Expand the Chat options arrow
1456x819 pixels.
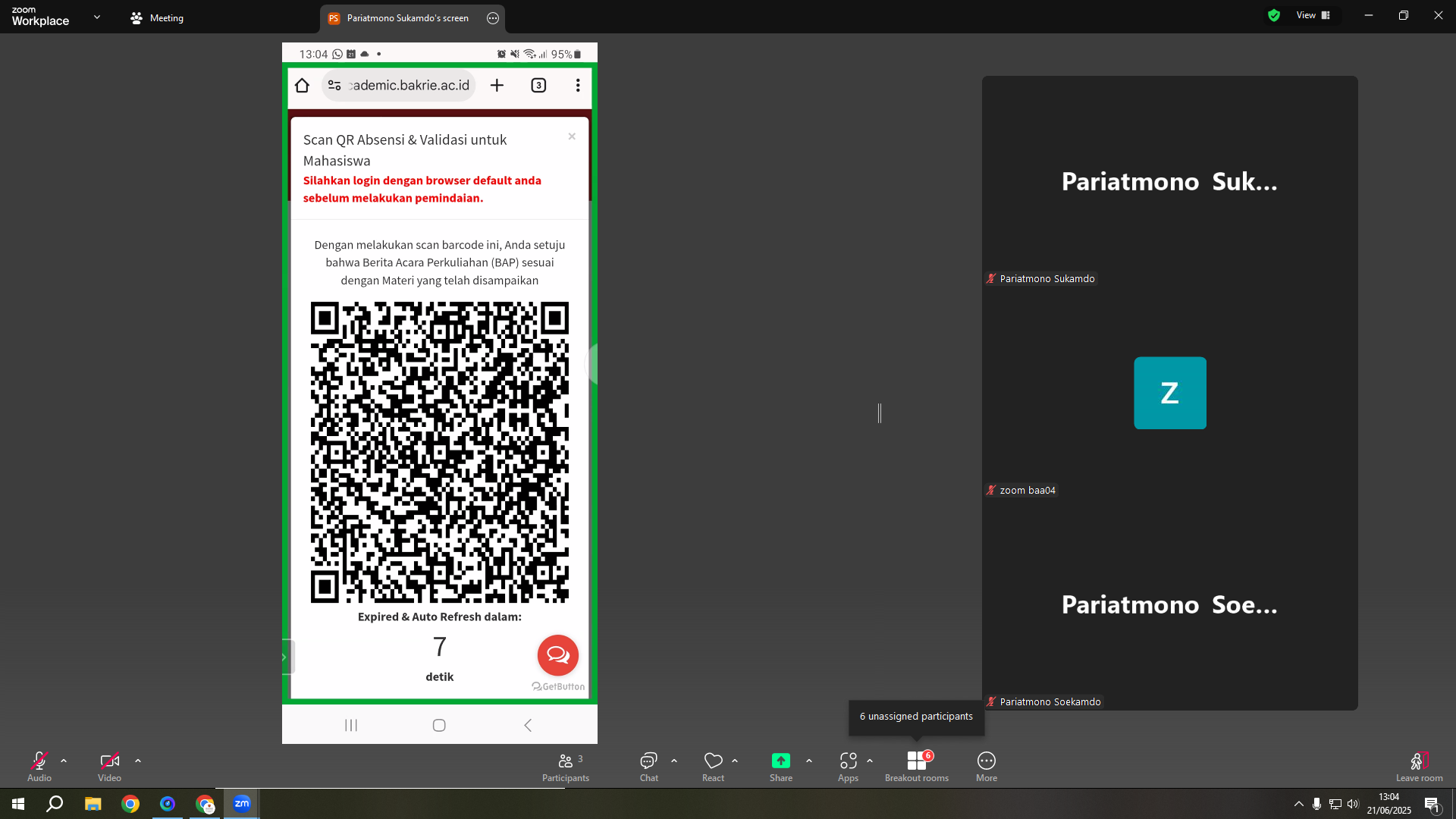pyautogui.click(x=674, y=761)
